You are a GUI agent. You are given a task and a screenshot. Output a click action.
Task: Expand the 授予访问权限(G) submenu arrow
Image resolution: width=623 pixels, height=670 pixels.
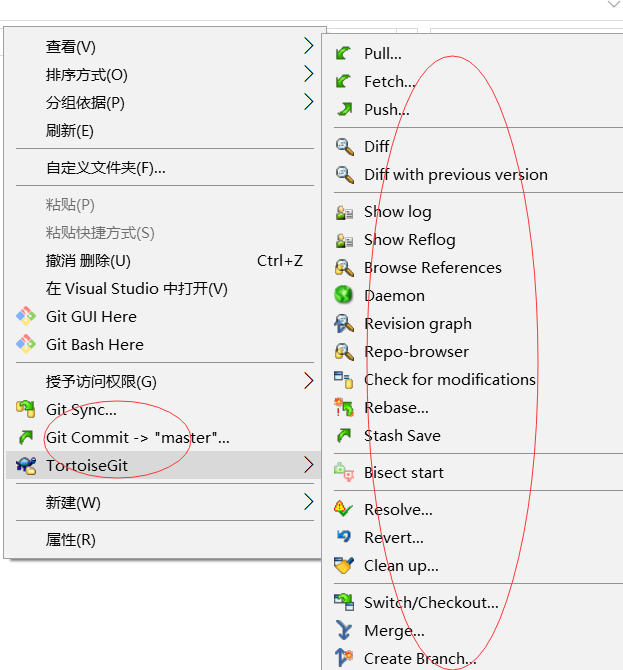(308, 381)
